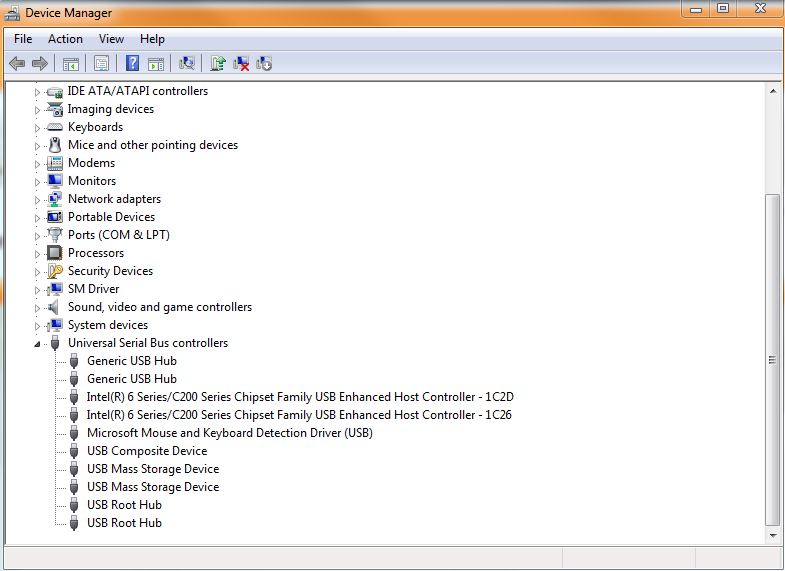Click the Keyboards category icon
The height and width of the screenshot is (571, 785).
55,127
